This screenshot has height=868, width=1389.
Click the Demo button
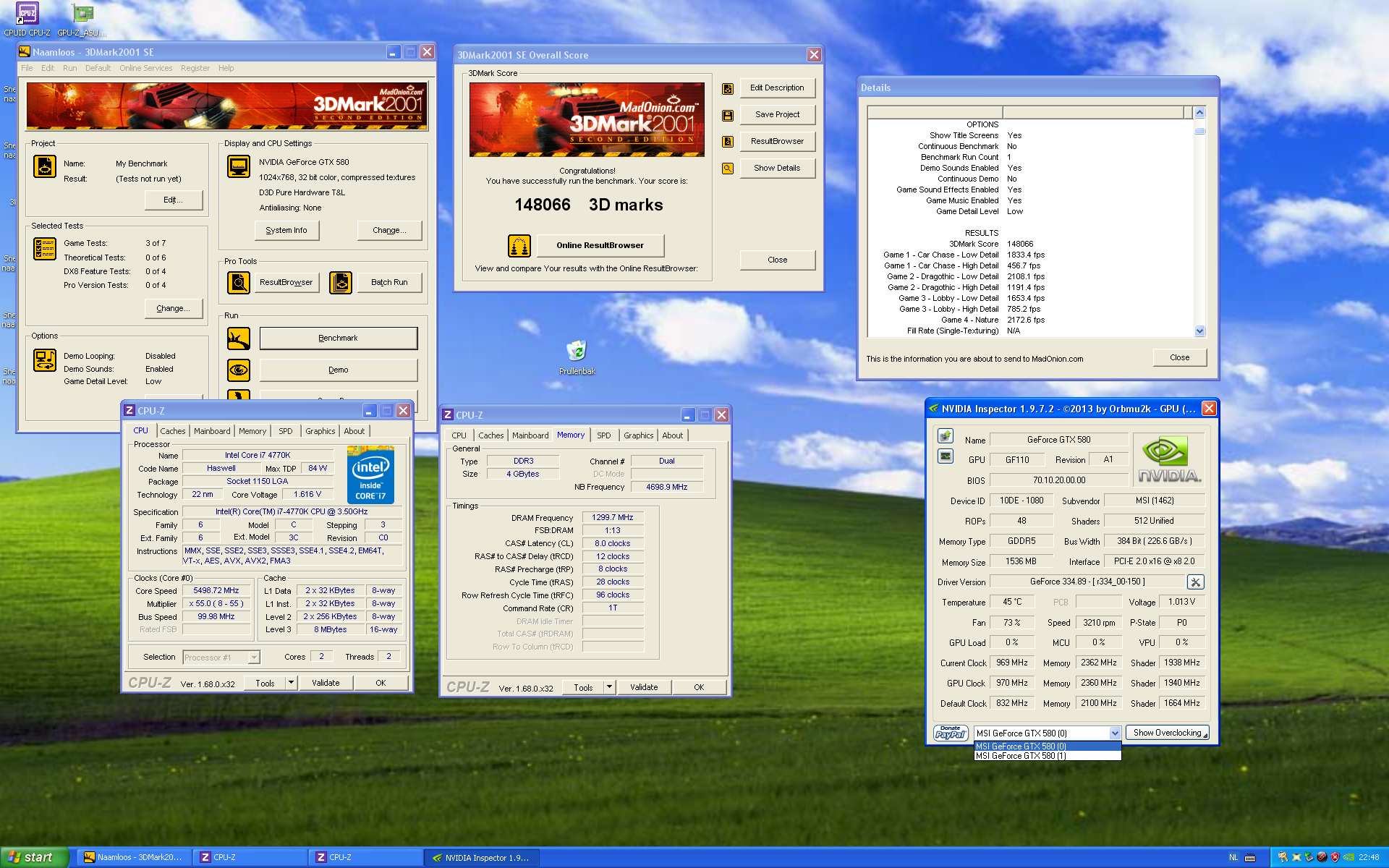point(339,370)
